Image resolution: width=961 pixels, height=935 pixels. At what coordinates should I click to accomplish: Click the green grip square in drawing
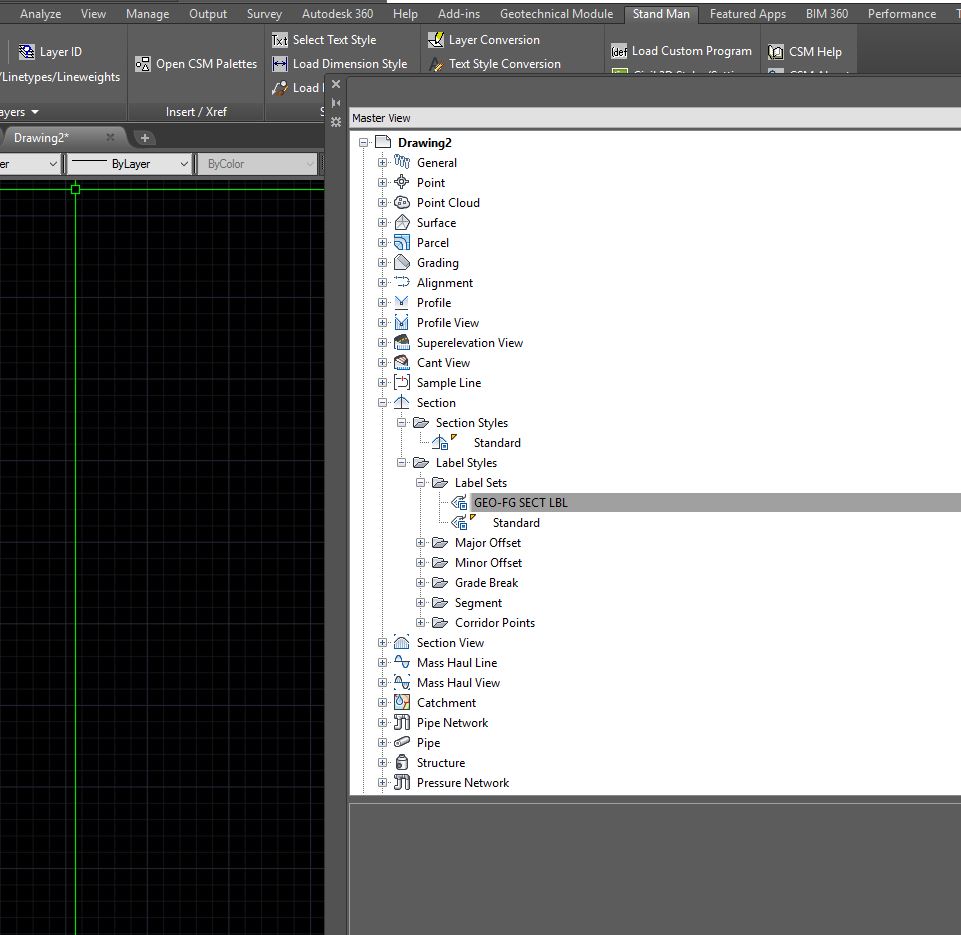click(75, 189)
